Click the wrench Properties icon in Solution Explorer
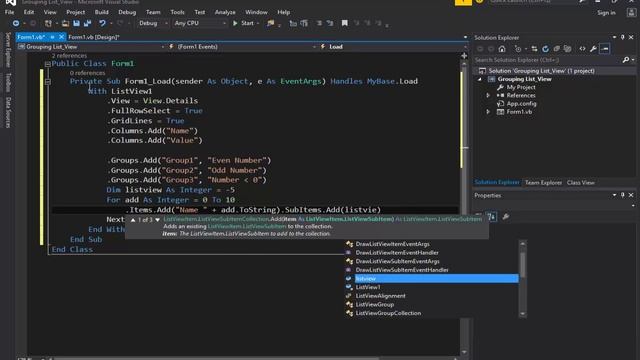Image resolution: width=640 pixels, height=360 pixels. tap(593, 49)
